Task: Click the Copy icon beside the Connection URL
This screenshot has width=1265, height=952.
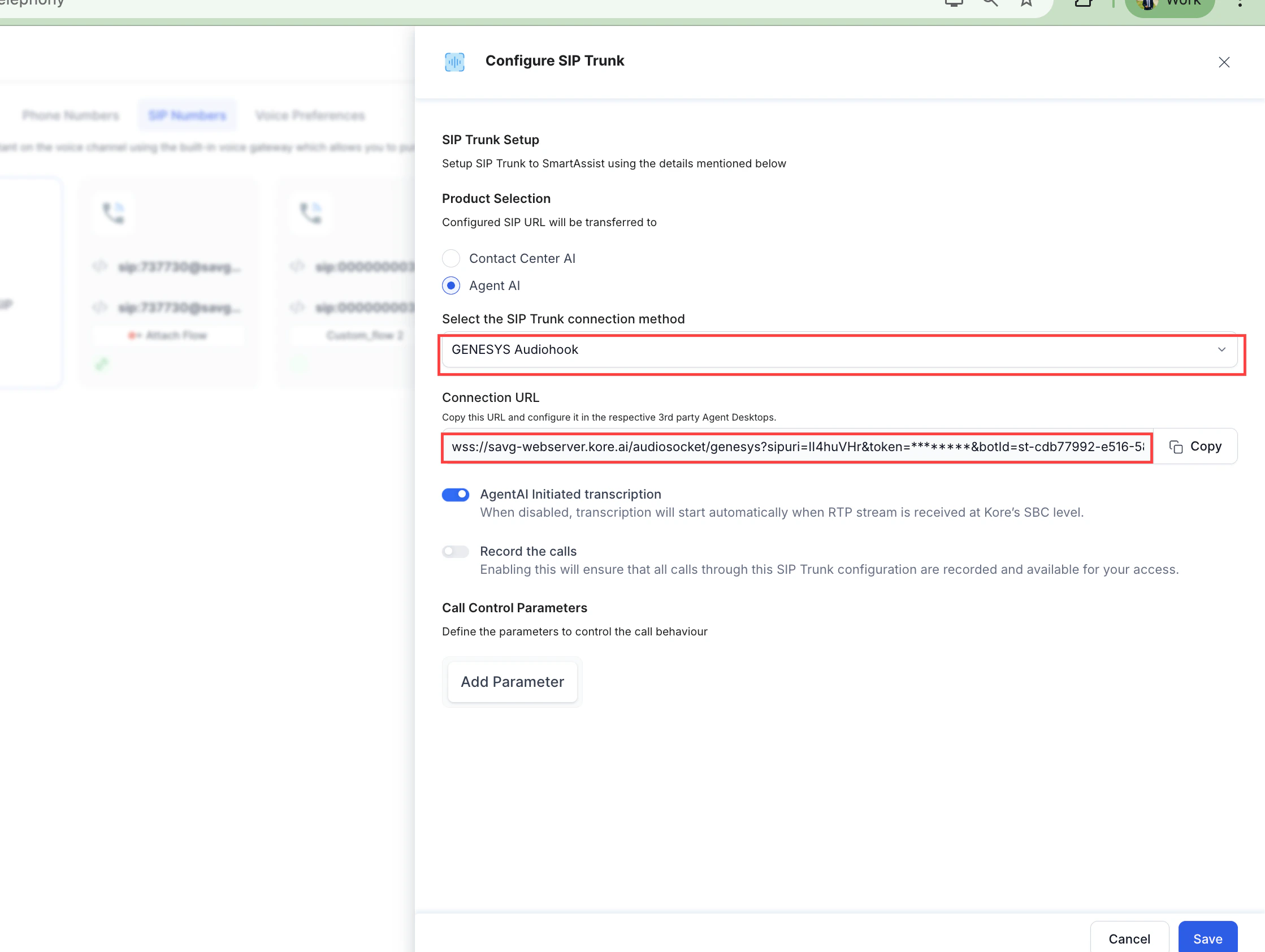Action: (x=1176, y=446)
